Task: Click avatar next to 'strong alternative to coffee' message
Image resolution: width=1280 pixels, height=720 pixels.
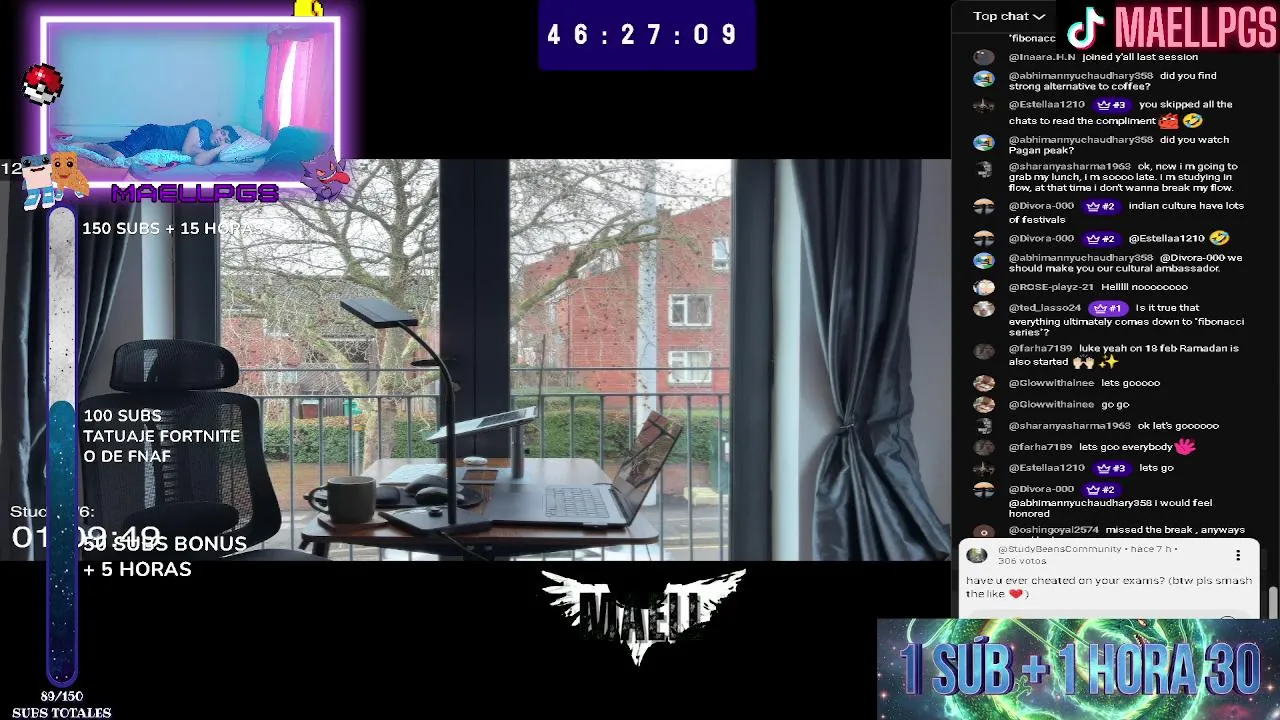Action: click(x=984, y=78)
